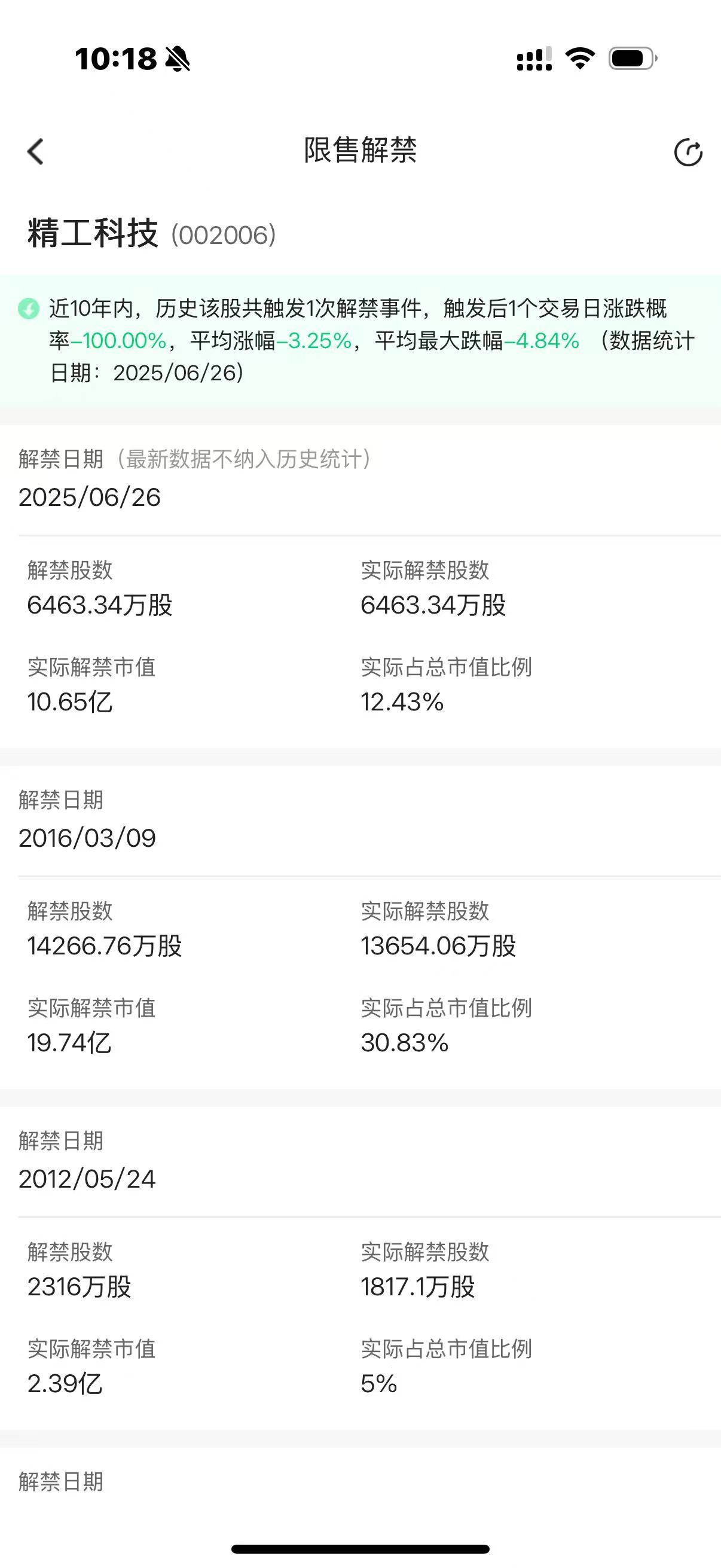Open the 2012/05/24 unlock date entry
This screenshot has width=721, height=1568.
point(87,1179)
